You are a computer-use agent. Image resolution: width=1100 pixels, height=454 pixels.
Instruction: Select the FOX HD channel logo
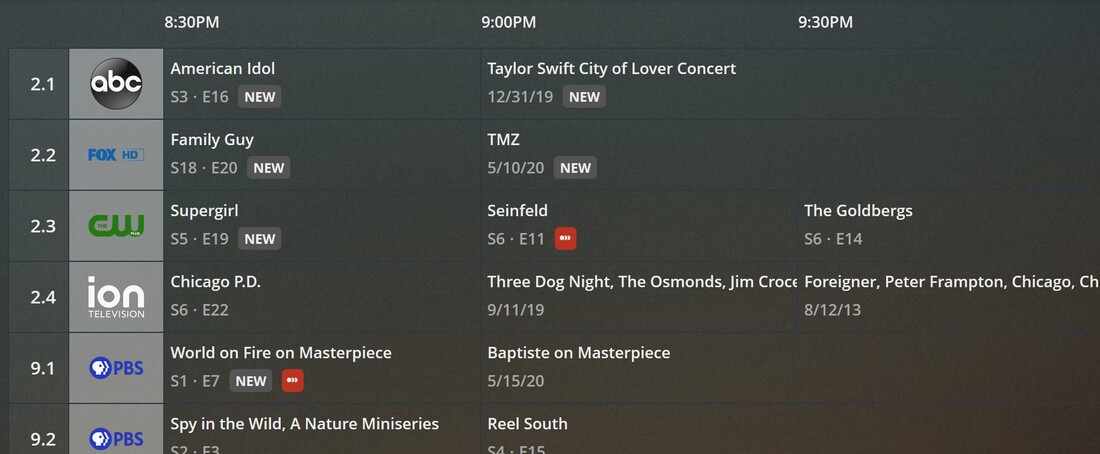click(x=116, y=155)
